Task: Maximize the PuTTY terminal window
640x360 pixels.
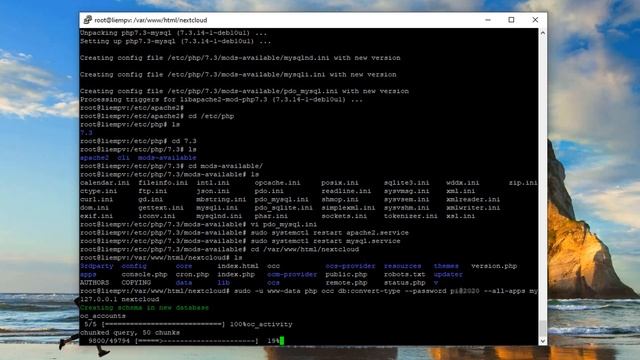Action: (511, 20)
